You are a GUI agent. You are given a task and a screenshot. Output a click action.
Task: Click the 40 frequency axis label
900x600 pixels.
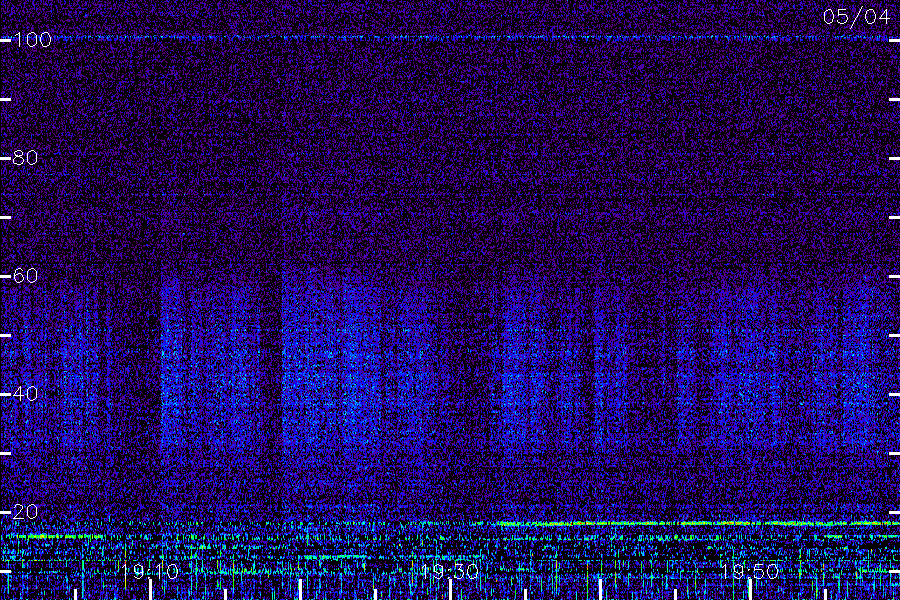pyautogui.click(x=25, y=394)
